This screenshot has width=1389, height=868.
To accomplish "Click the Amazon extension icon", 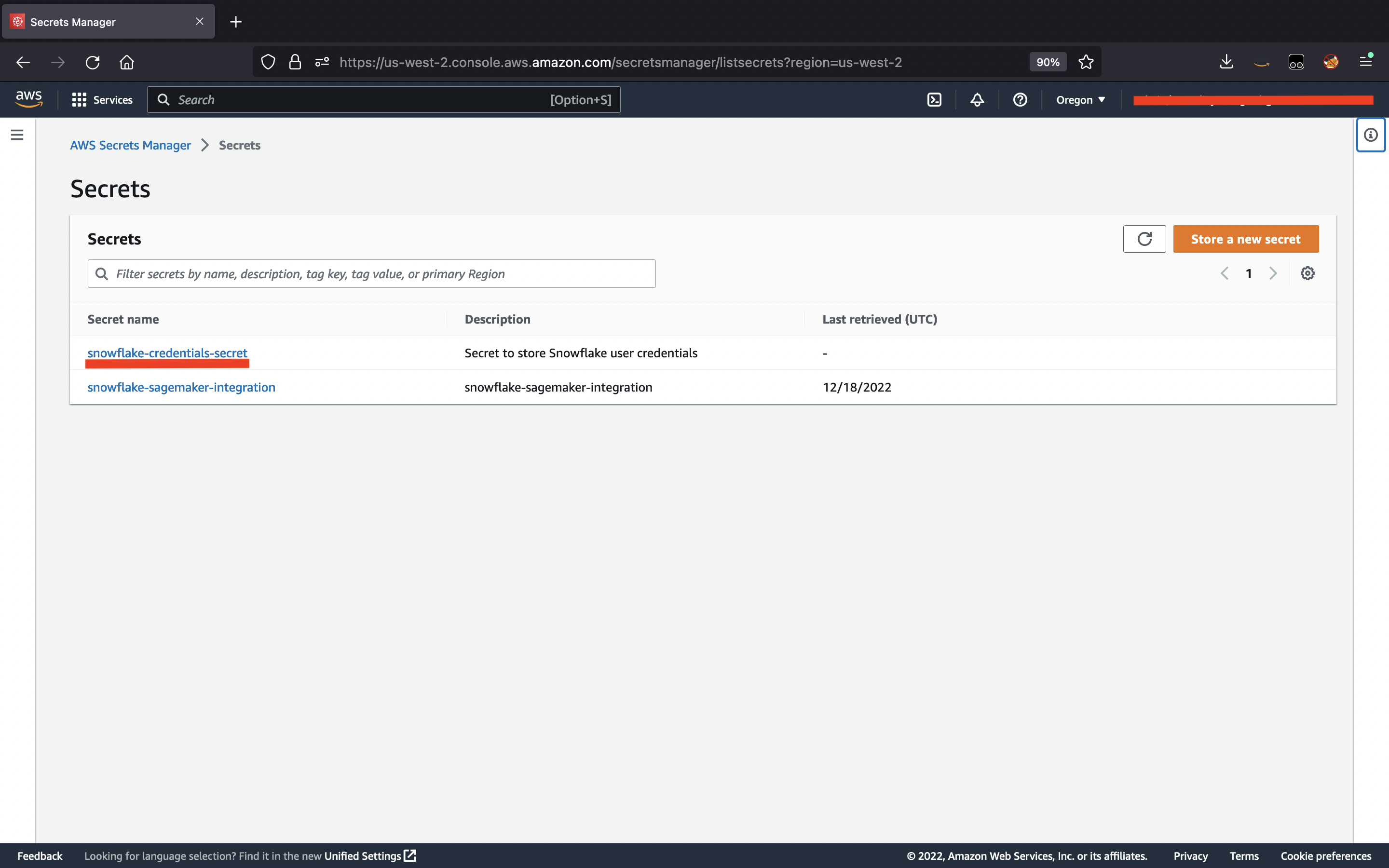I will pos(1261,63).
